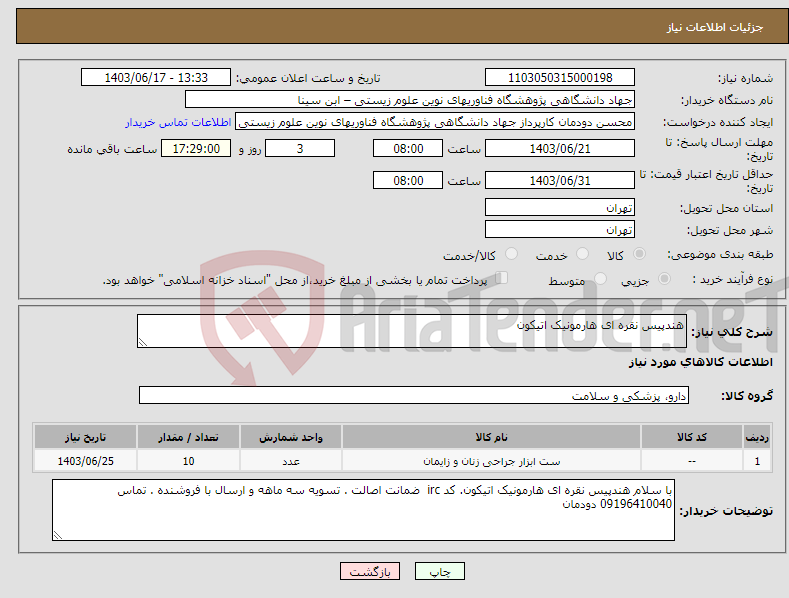
Task: Click the price validity date 1403/06/31
Action: pyautogui.click(x=560, y=180)
